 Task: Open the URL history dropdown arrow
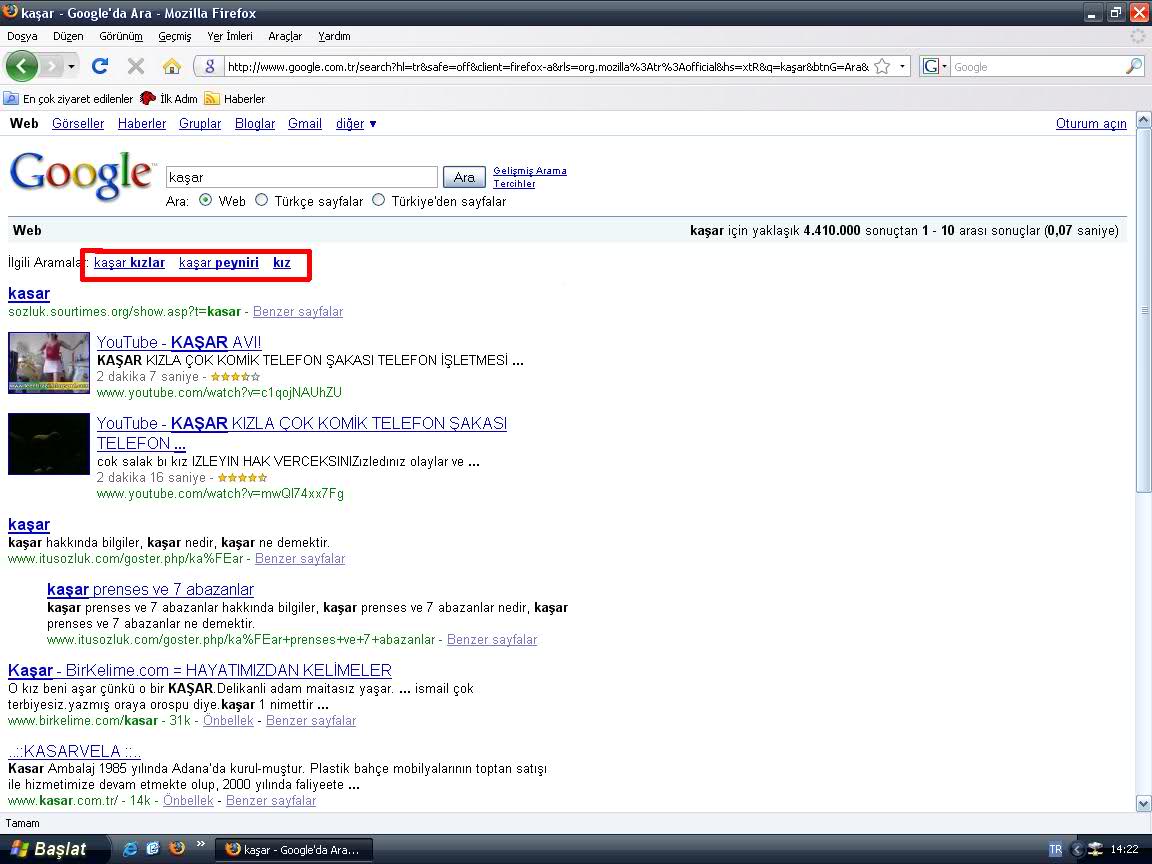click(x=902, y=67)
